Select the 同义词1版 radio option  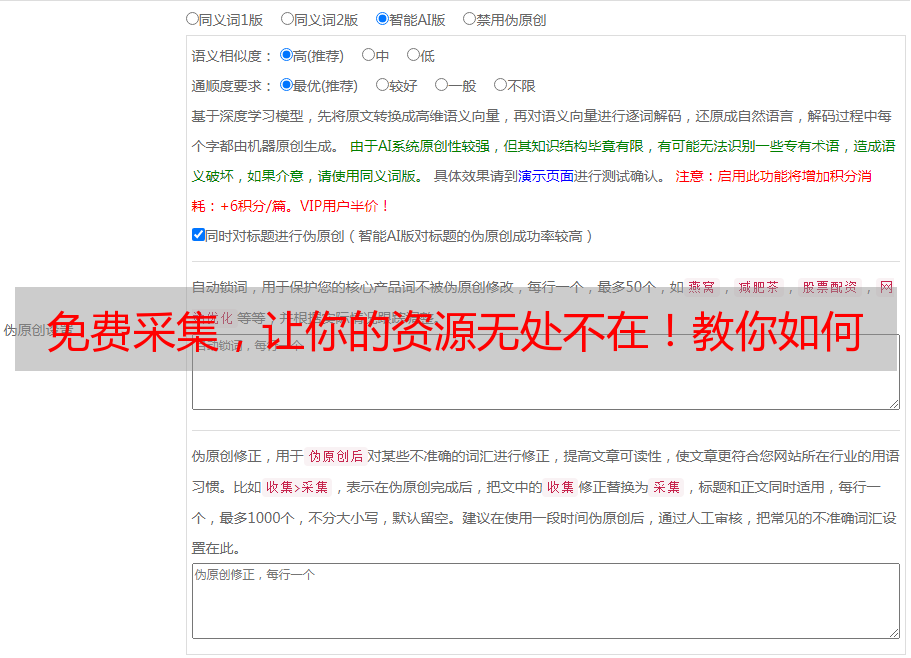click(192, 19)
